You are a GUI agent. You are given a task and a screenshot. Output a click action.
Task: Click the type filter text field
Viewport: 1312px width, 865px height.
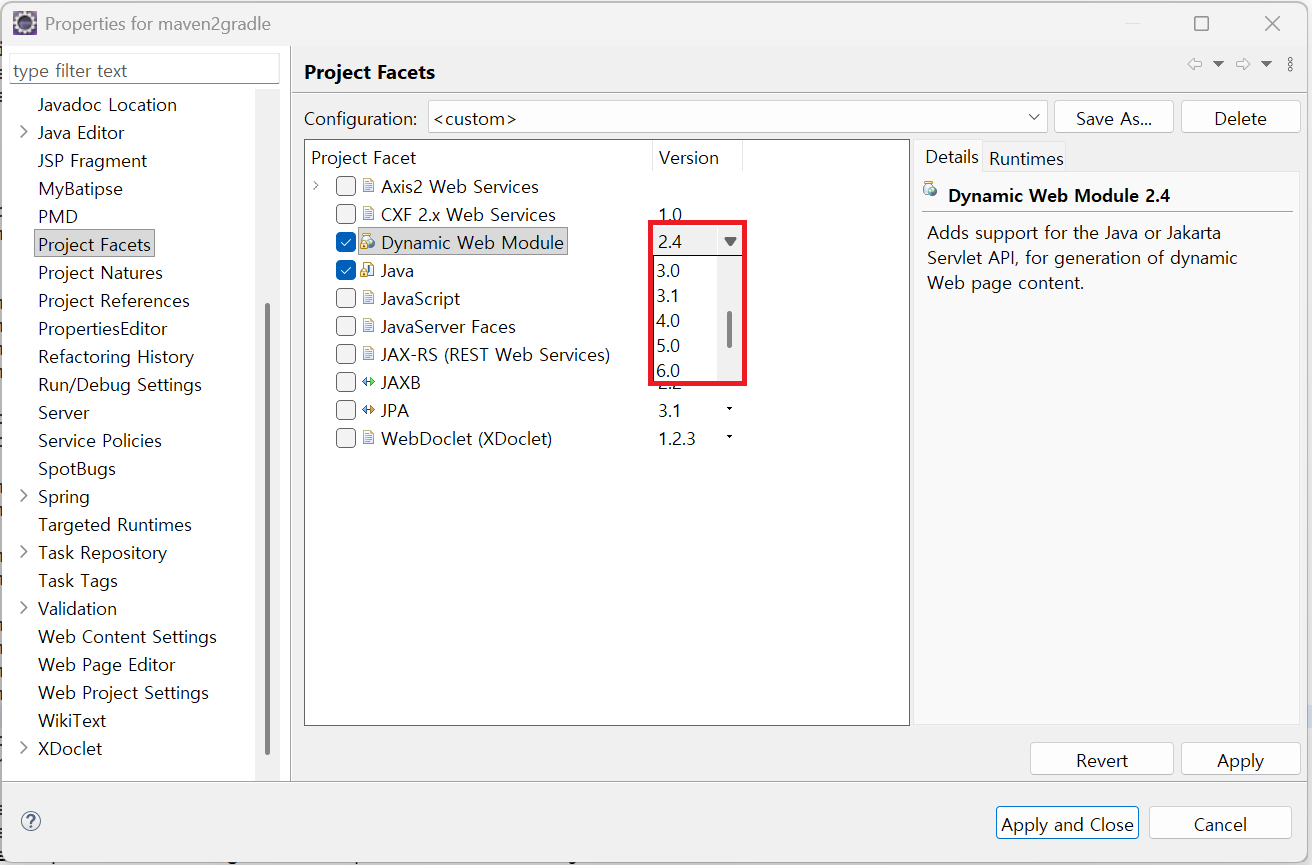pyautogui.click(x=144, y=71)
